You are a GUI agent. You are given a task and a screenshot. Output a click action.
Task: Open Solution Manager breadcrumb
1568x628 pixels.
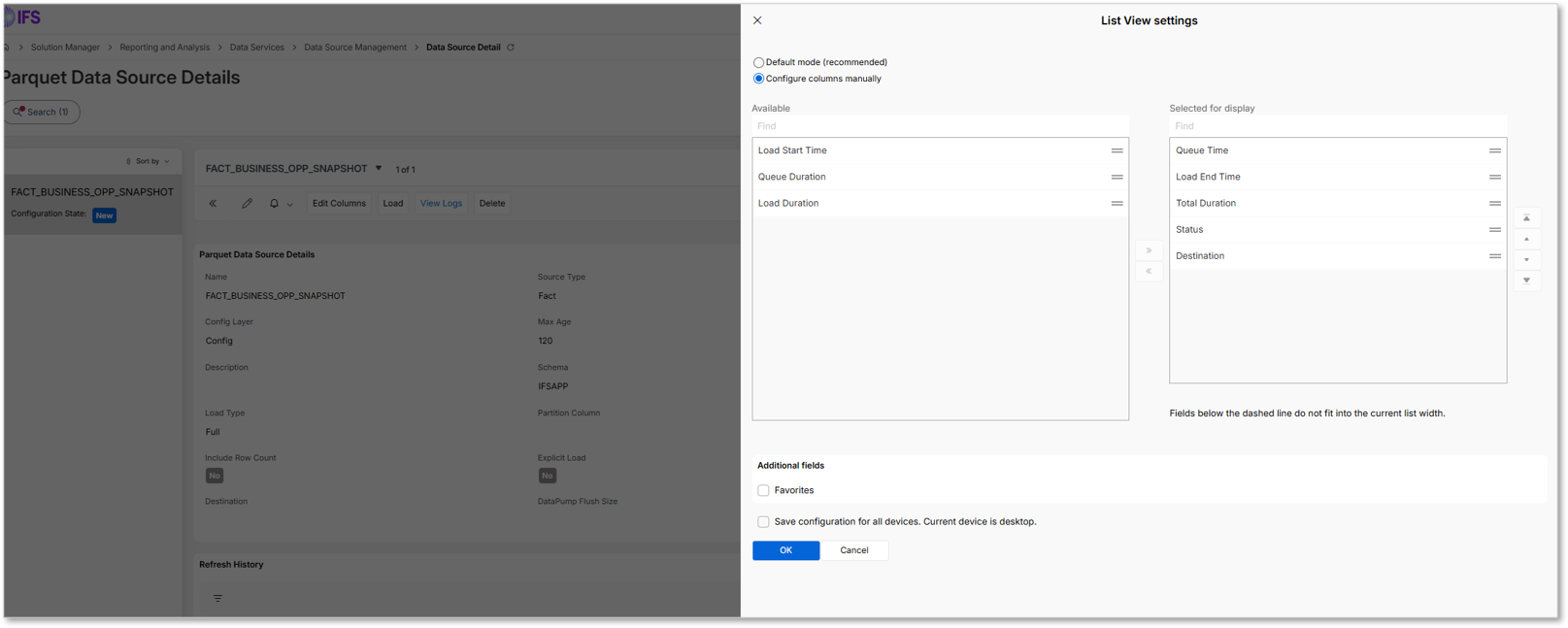coord(65,47)
